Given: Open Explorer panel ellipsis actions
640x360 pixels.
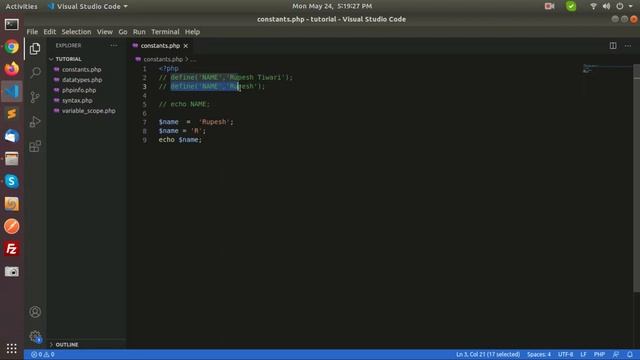Looking at the screenshot, I should pos(114,46).
